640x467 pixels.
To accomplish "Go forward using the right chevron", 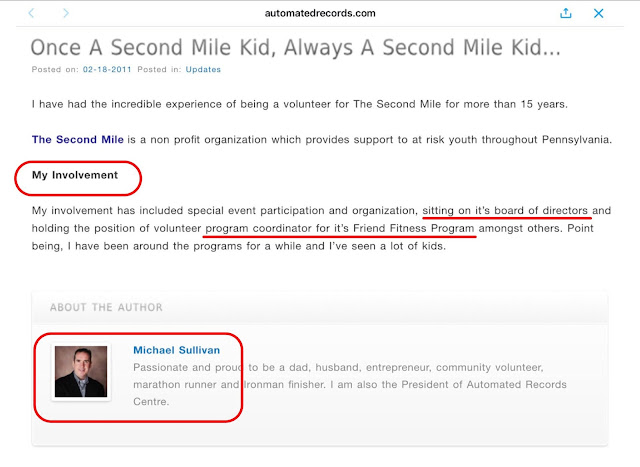I will [x=66, y=13].
